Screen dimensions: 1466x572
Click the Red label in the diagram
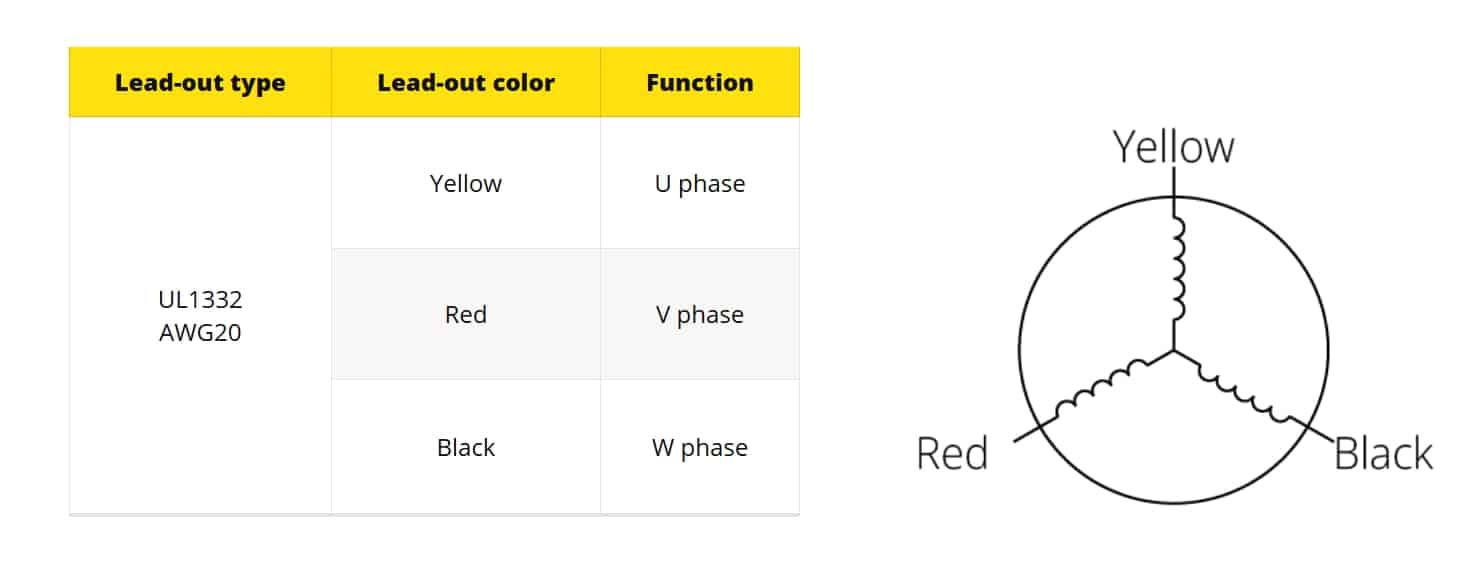point(952,453)
